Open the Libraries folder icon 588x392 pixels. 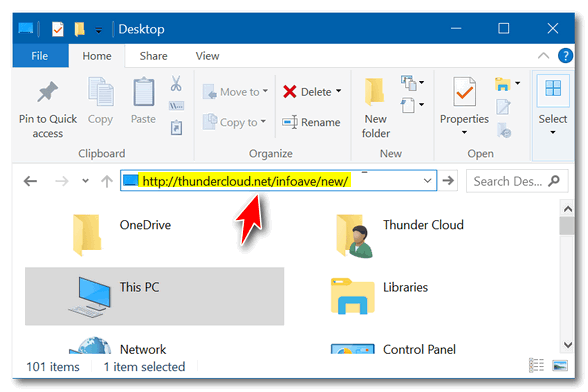coord(352,296)
